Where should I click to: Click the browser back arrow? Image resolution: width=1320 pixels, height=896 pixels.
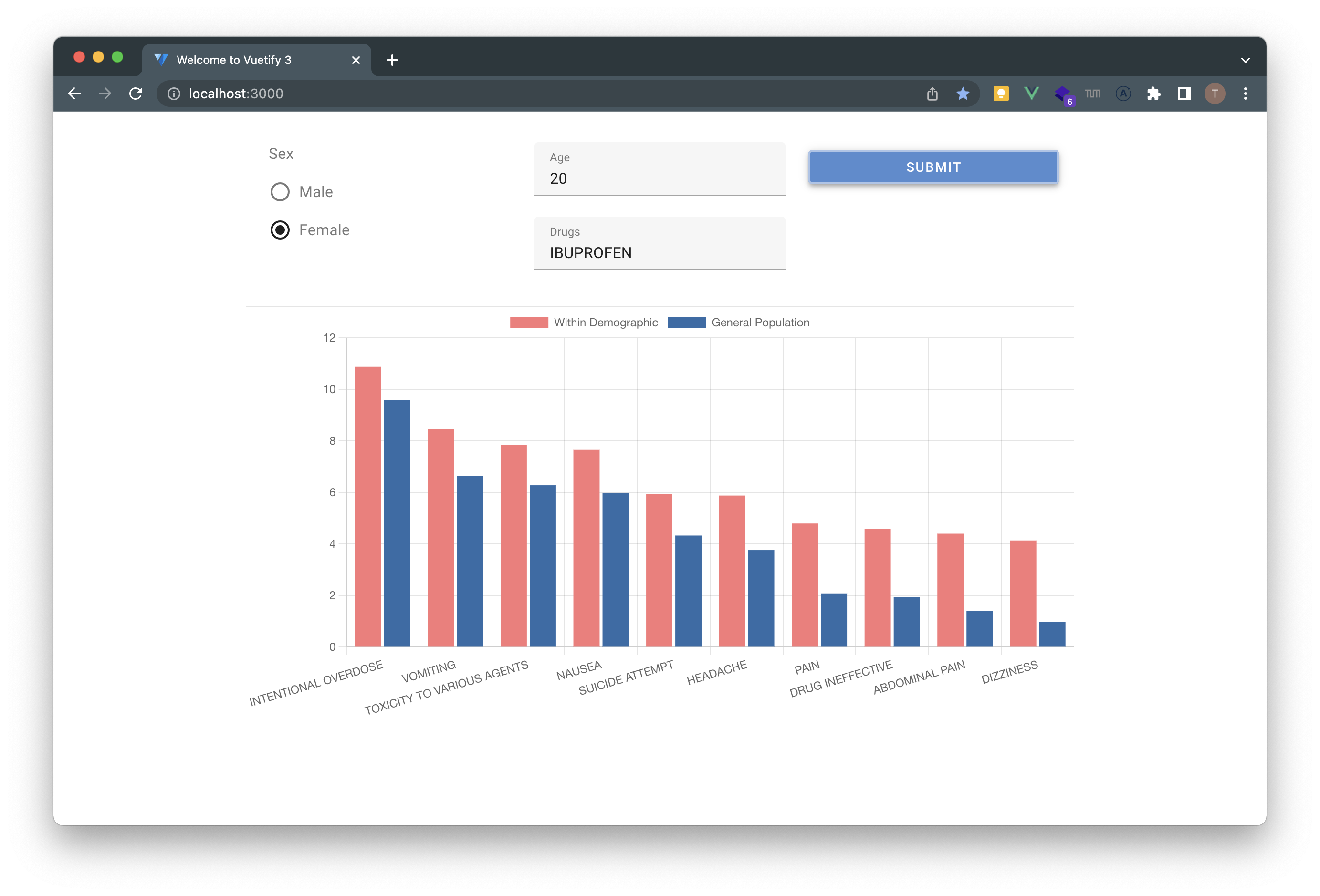(x=74, y=94)
